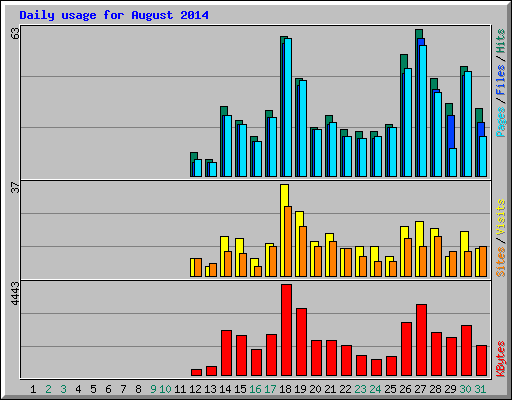Click the cyan pages bar for day 12

click(x=198, y=168)
